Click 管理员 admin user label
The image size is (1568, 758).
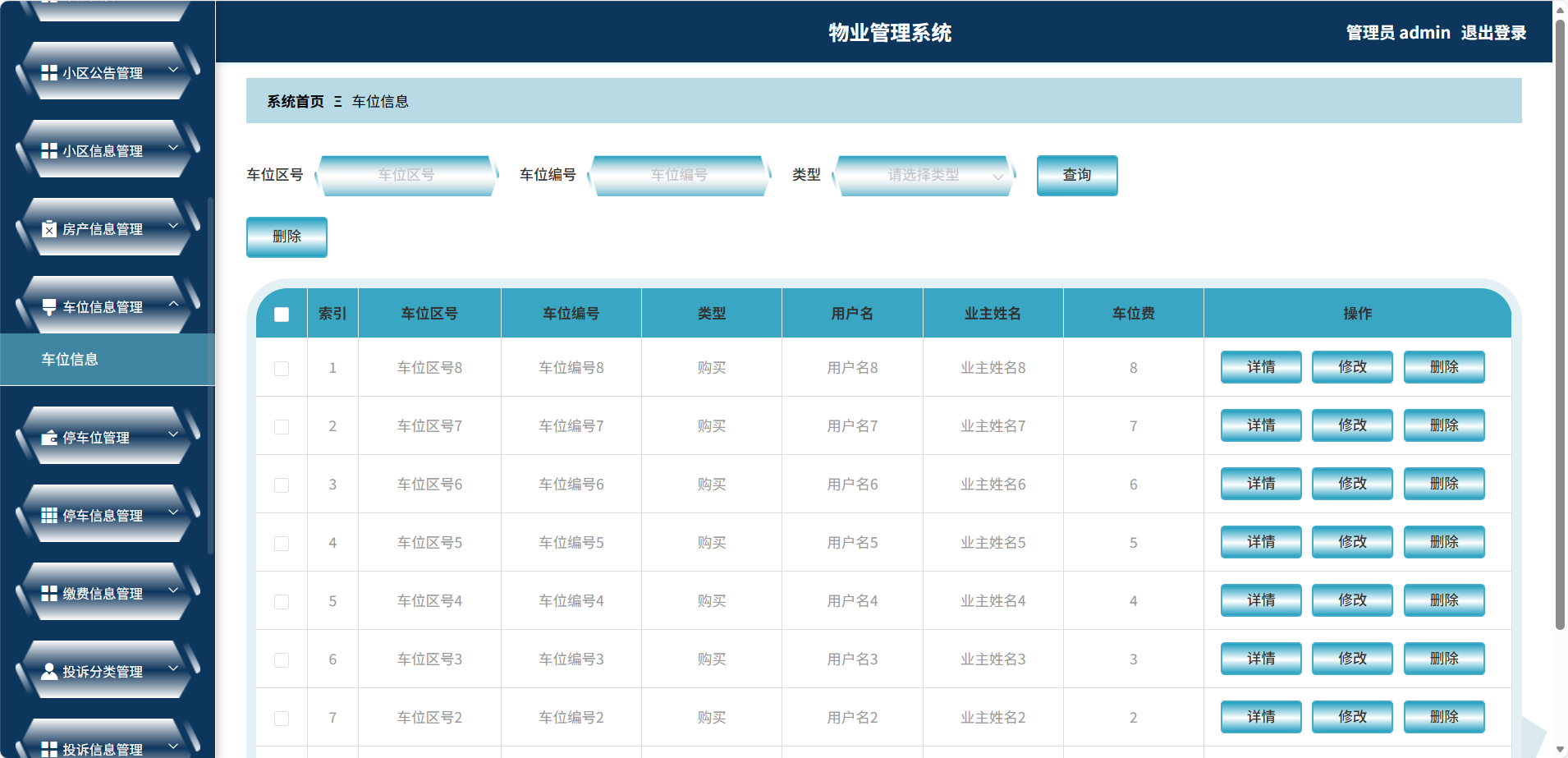pos(1398,33)
